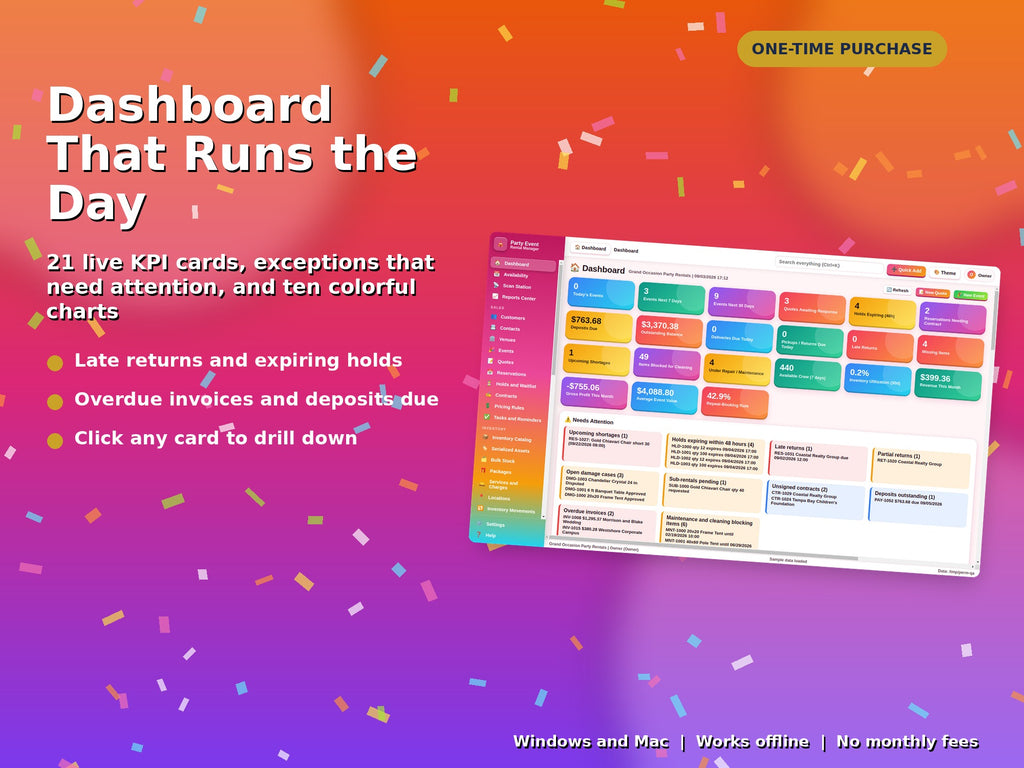Open the Upcoming Shortages KPI card

click(596, 359)
